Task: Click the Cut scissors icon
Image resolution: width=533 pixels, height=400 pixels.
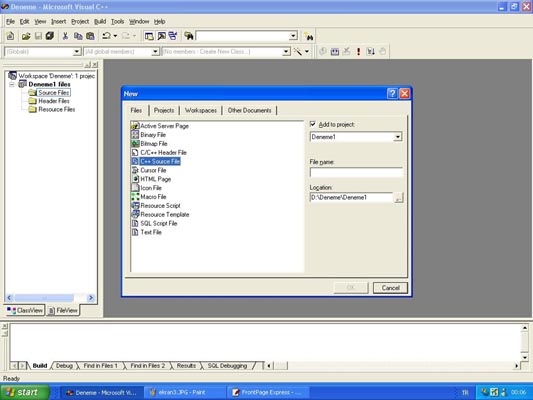Action: (x=65, y=36)
